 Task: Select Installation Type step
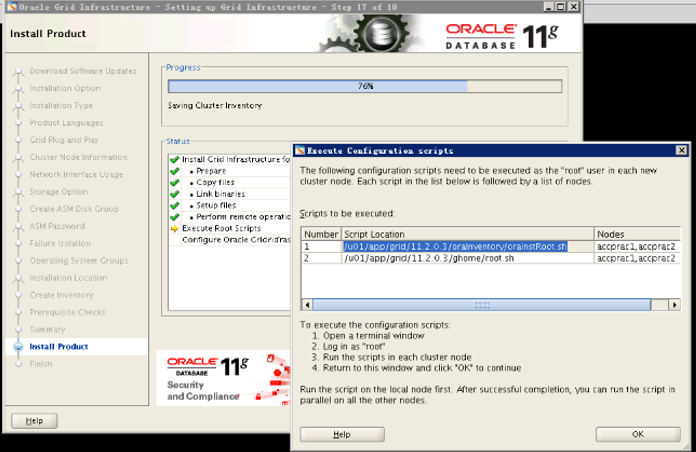pyautogui.click(x=61, y=106)
